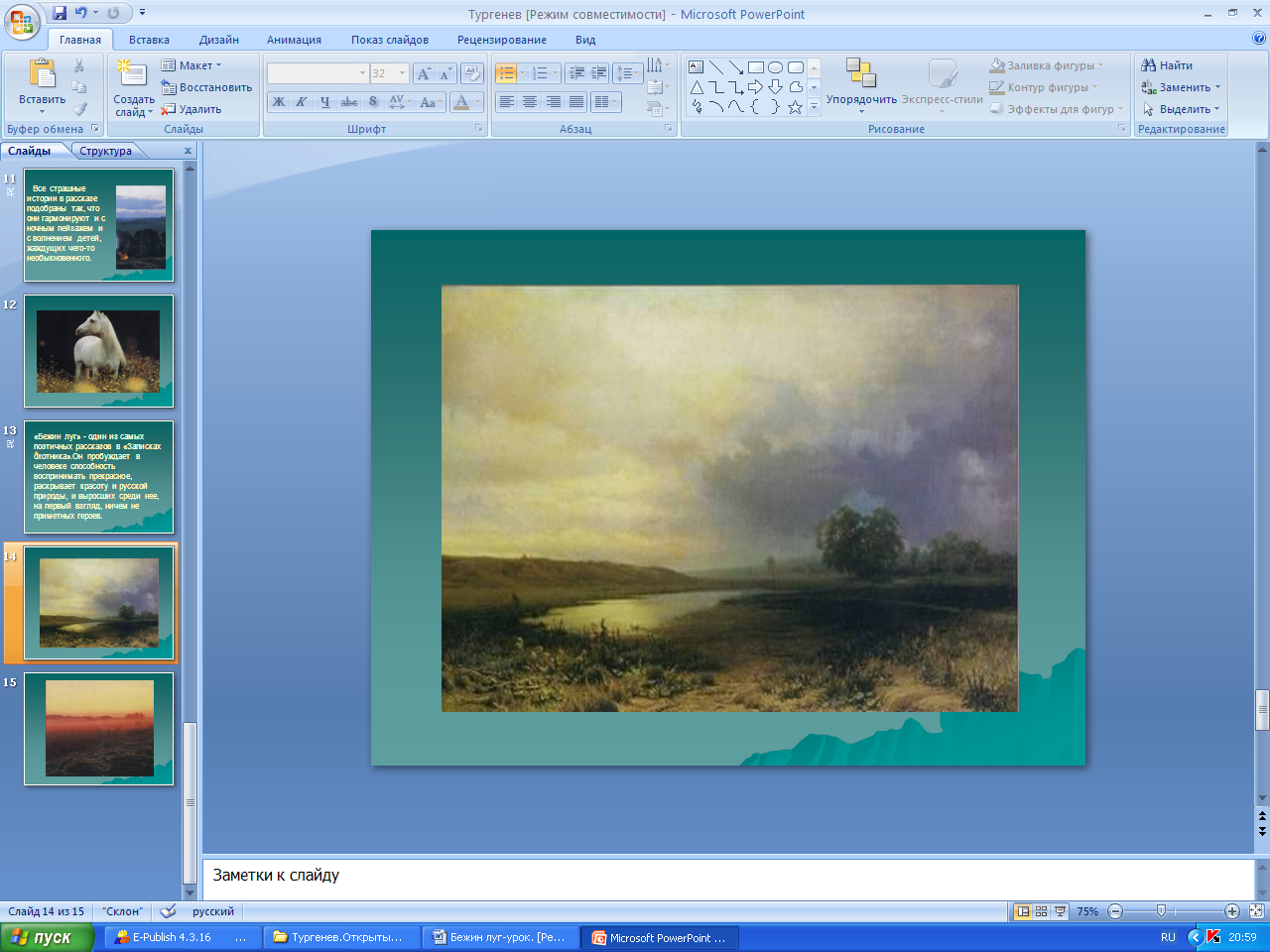Toggle underline Ч formatting
The width and height of the screenshot is (1270, 952).
coord(324,101)
